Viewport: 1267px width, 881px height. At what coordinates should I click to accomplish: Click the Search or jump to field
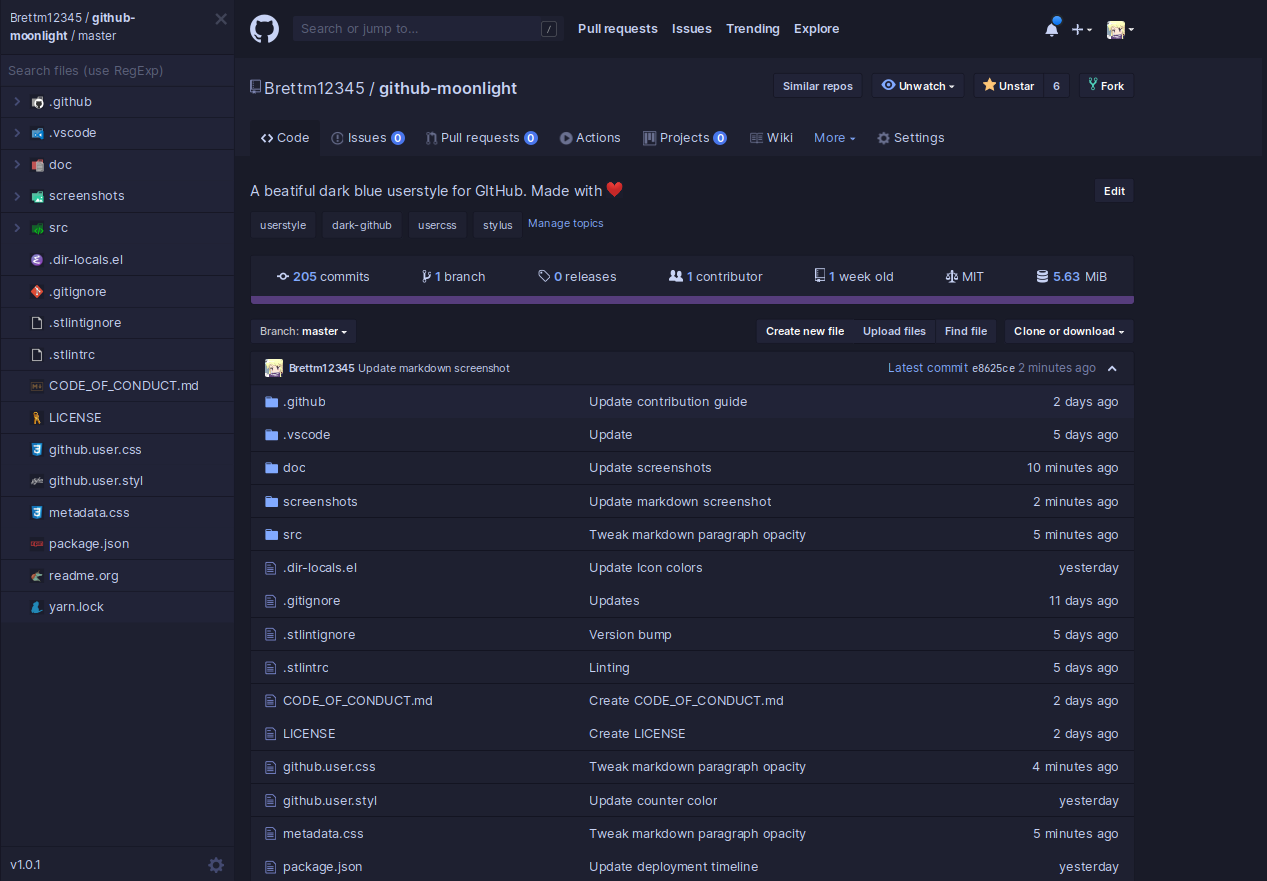point(420,29)
